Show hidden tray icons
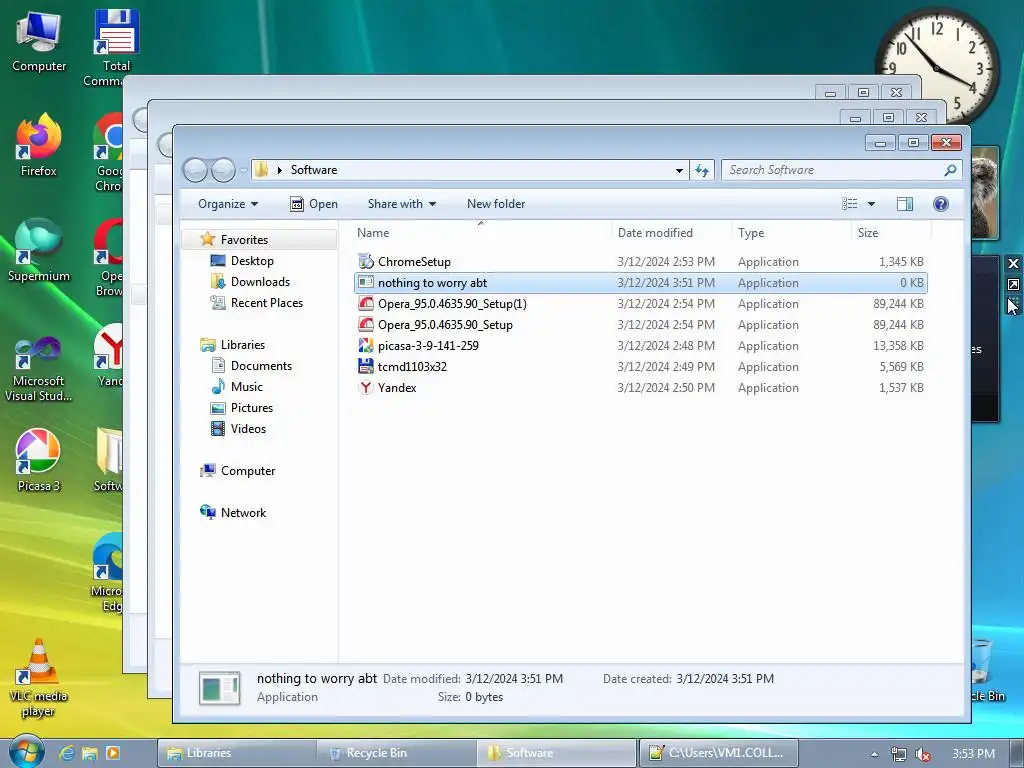Image resolution: width=1024 pixels, height=768 pixels. [x=874, y=754]
